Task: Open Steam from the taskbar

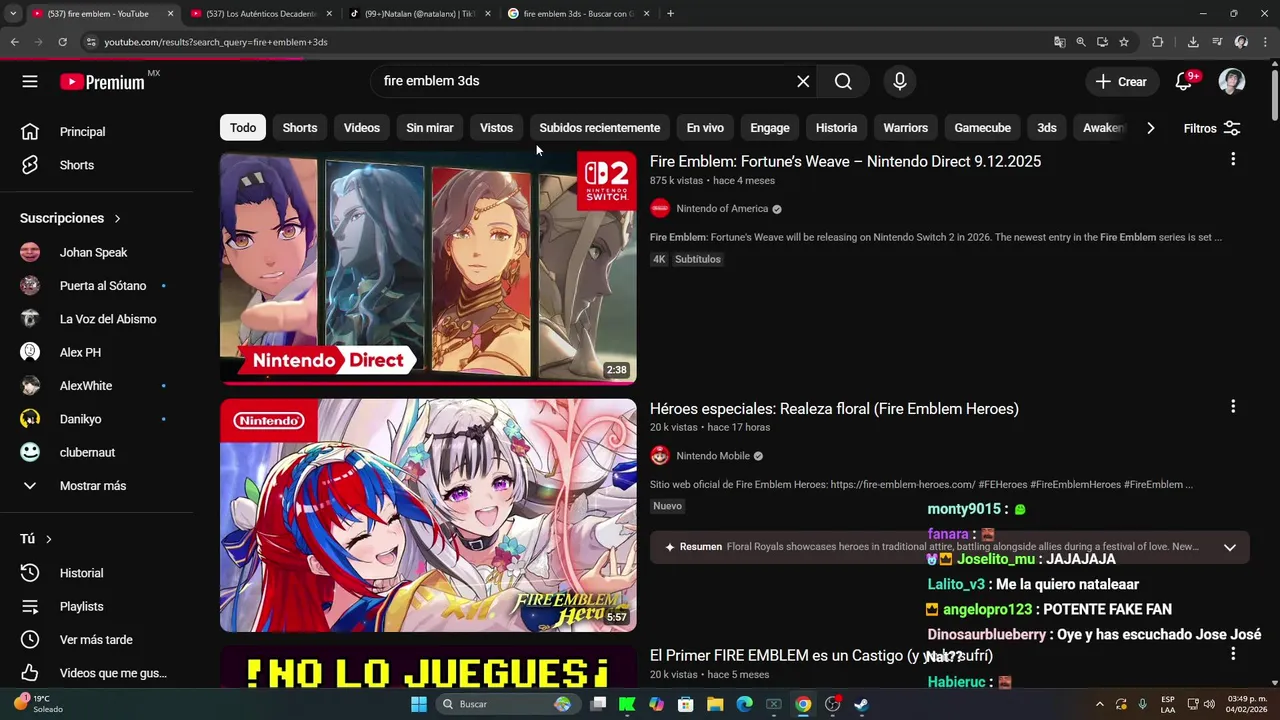Action: click(861, 704)
